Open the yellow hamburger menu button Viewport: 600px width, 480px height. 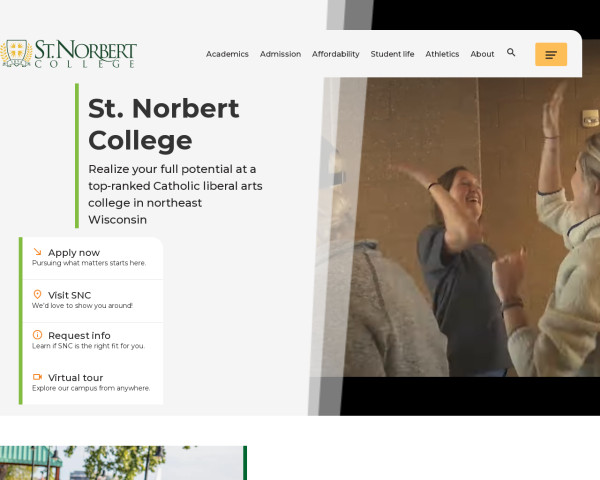pyautogui.click(x=551, y=55)
